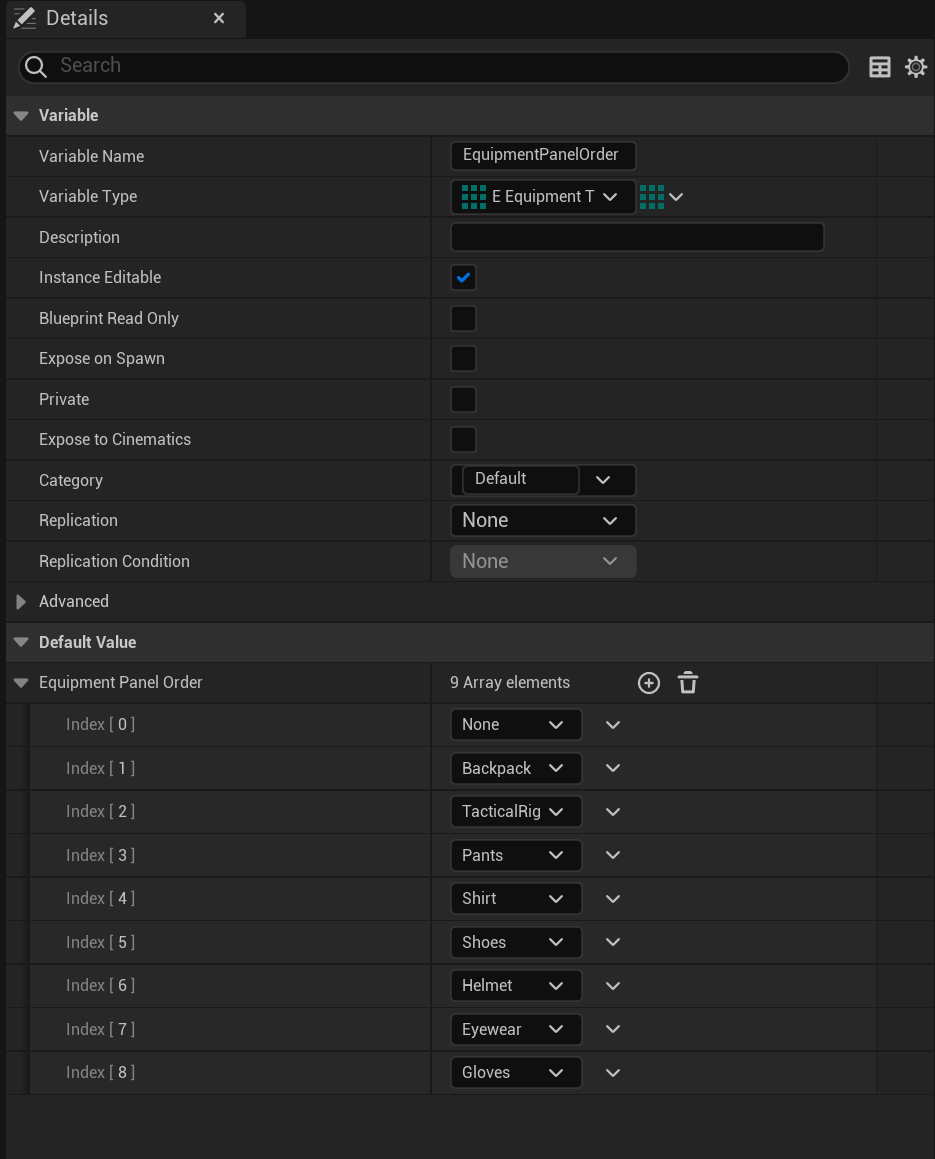Close the Details tab
935x1159 pixels.
tap(219, 18)
